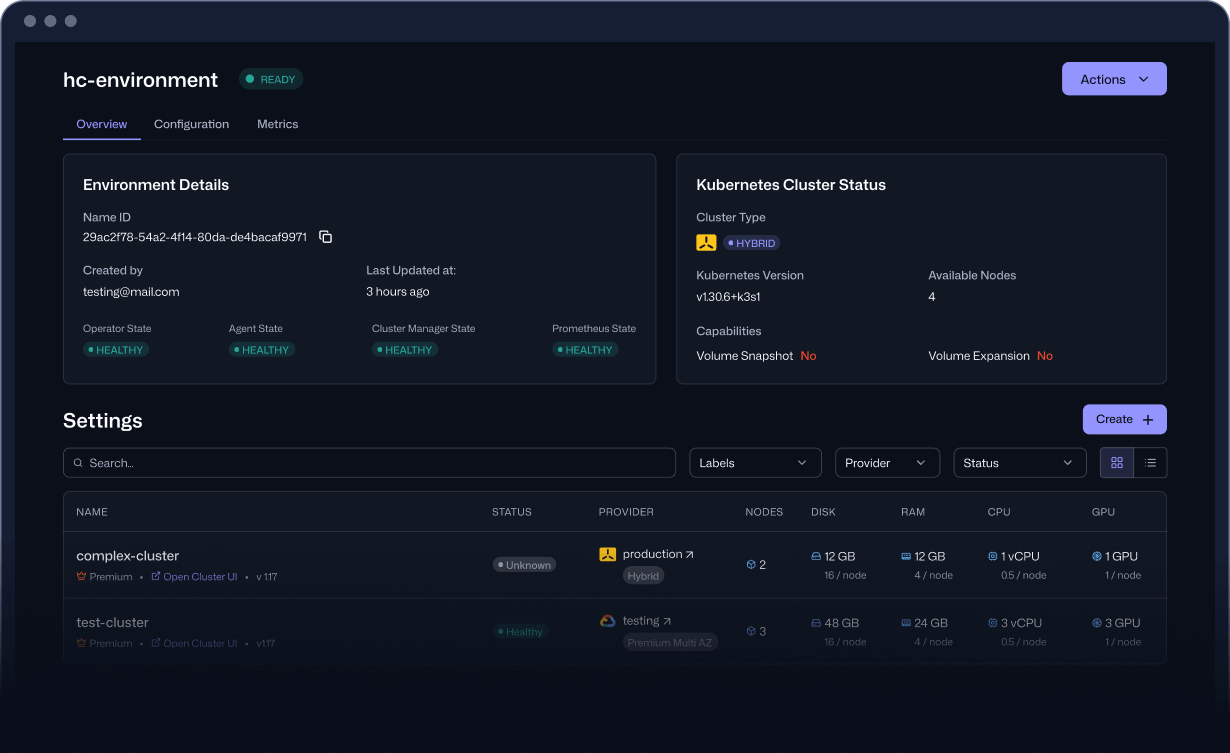Click the test-cluster name
This screenshot has width=1230, height=753.
113,623
